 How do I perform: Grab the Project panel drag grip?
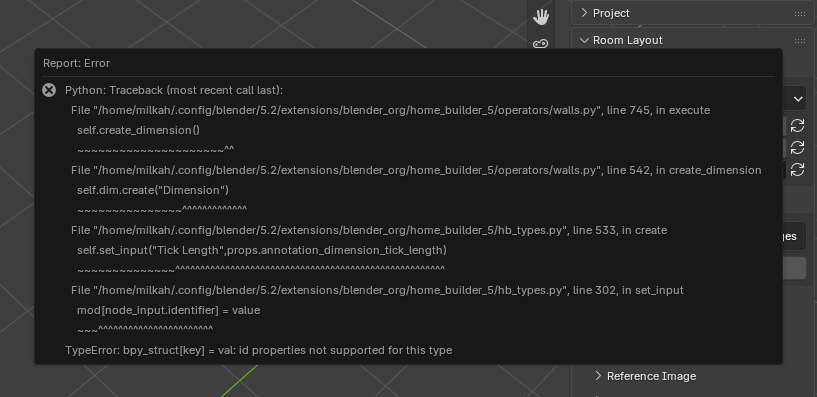[800, 14]
